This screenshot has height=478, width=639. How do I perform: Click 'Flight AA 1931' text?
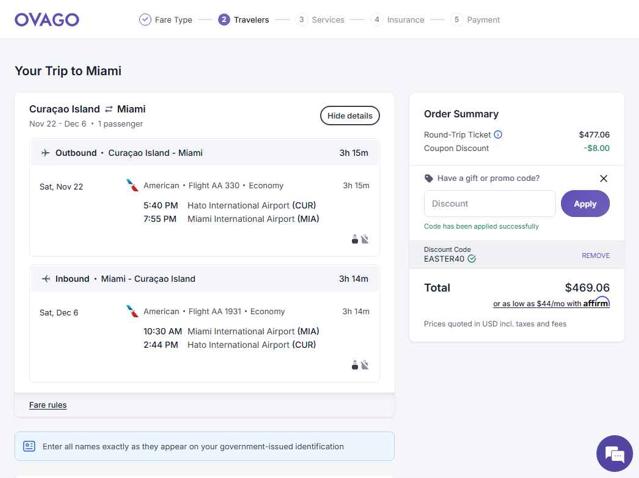click(x=215, y=311)
